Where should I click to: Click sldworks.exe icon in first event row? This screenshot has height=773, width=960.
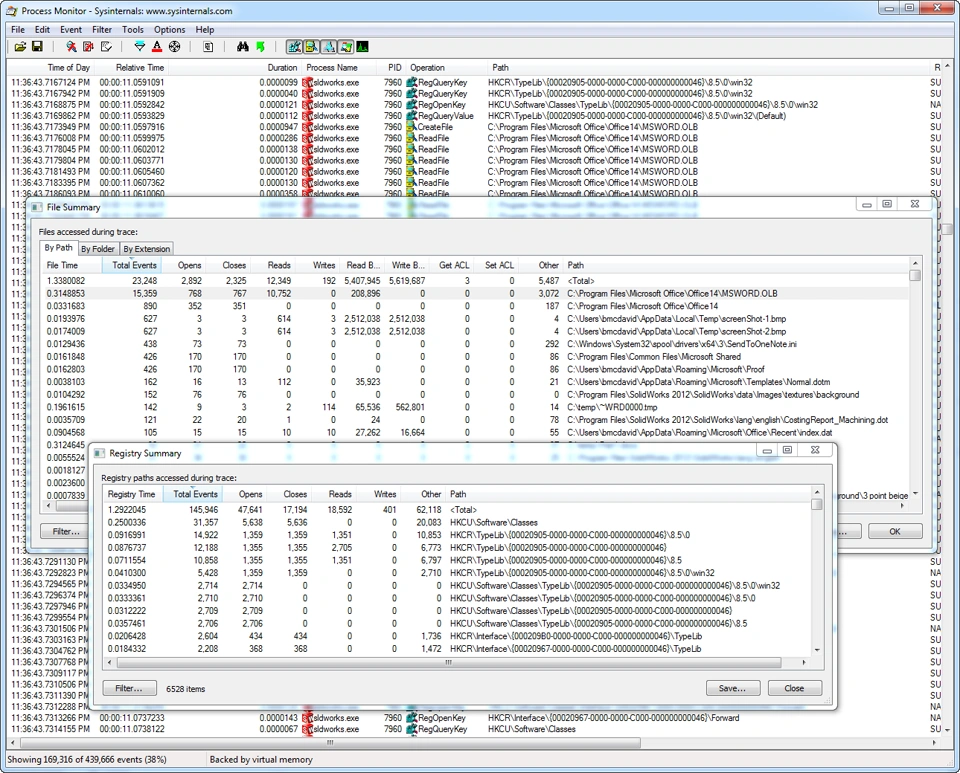[307, 83]
